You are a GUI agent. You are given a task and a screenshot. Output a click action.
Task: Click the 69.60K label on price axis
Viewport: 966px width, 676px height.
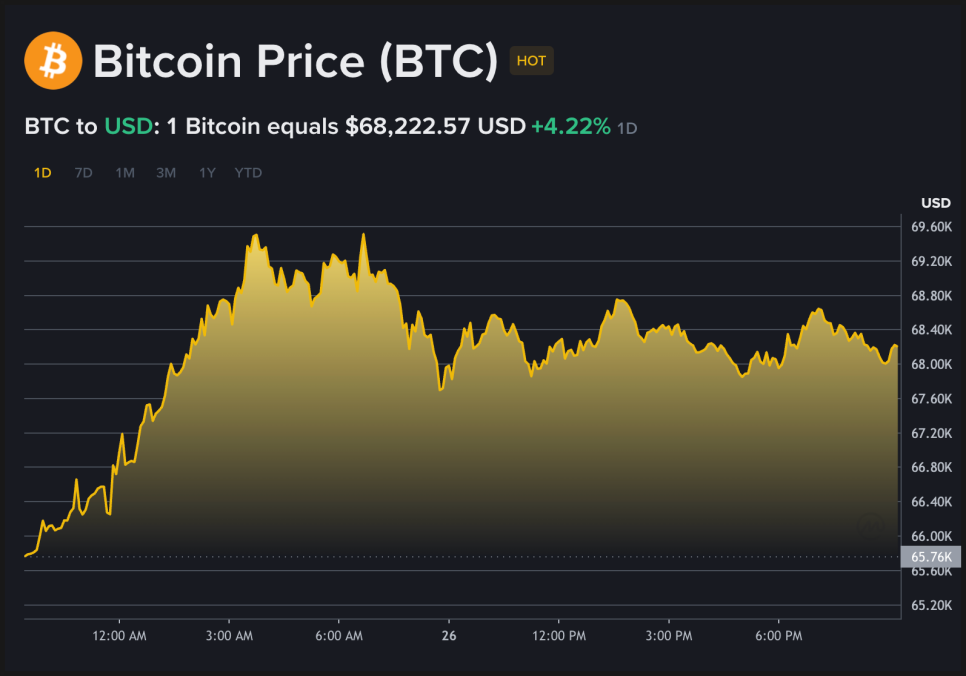pos(930,227)
